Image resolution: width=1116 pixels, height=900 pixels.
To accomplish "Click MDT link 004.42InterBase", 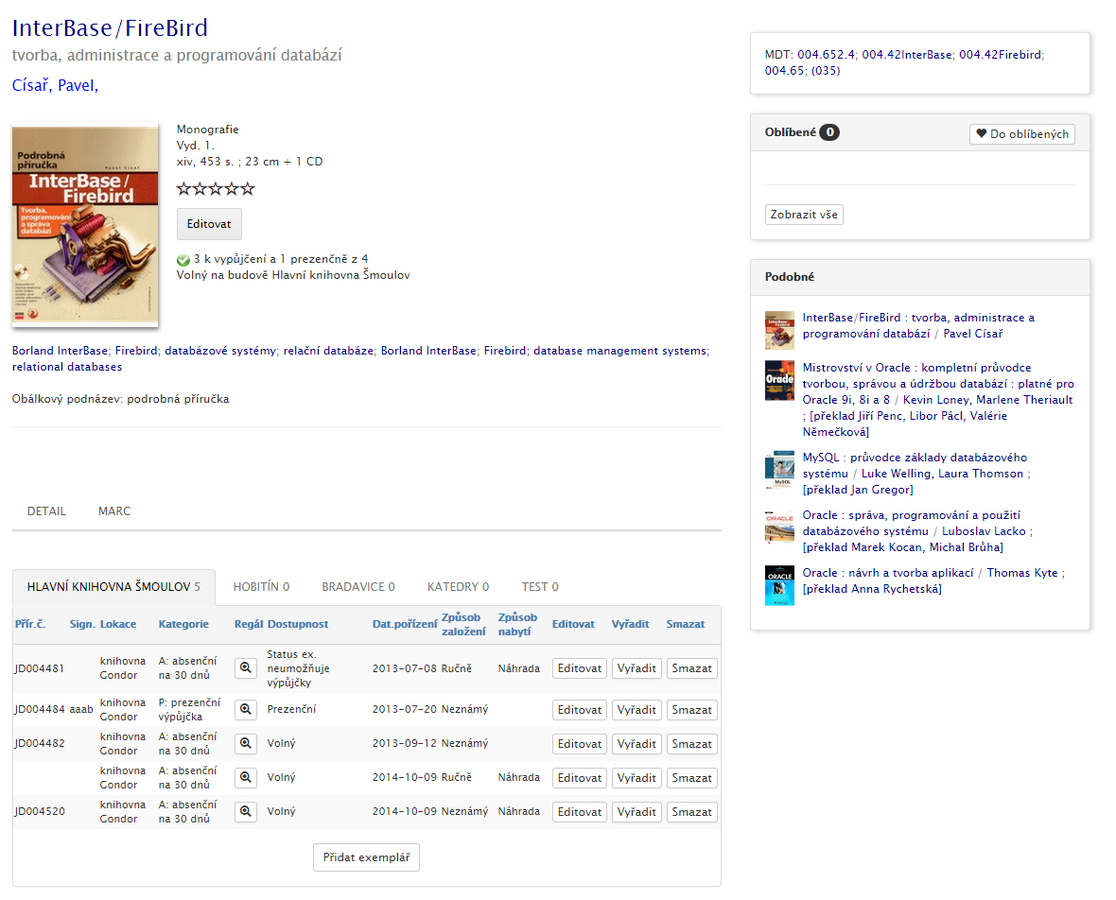I will click(x=907, y=55).
